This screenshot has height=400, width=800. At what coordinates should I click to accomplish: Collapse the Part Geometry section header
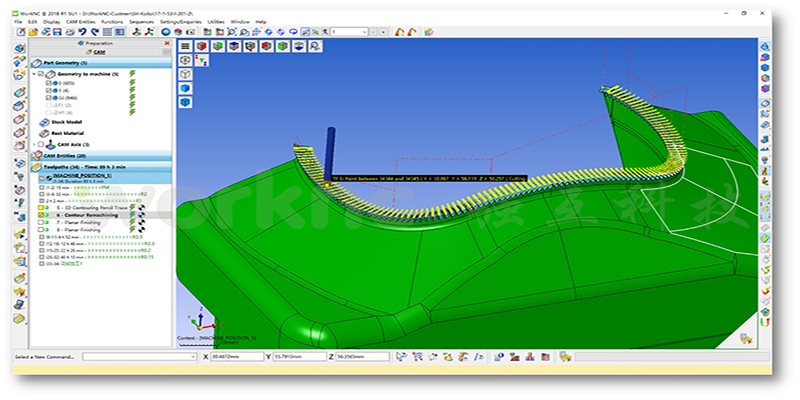click(x=101, y=63)
